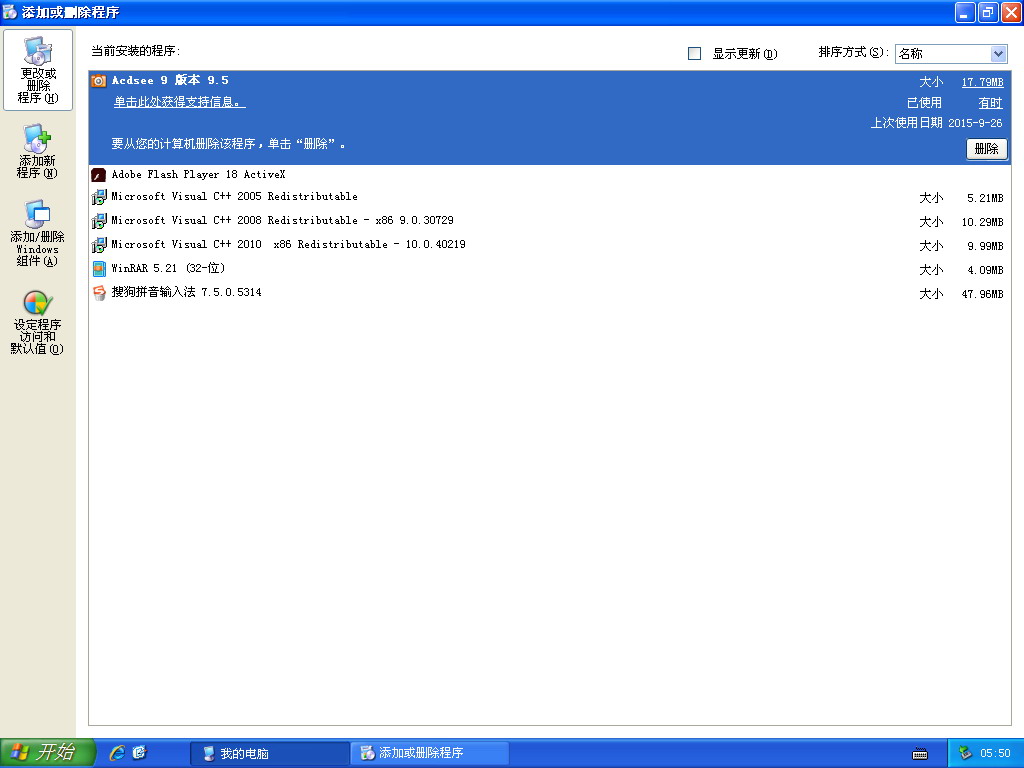This screenshot has width=1024, height=768.
Task: Click the Visual C++ 2008 installer icon
Action: [x=99, y=221]
